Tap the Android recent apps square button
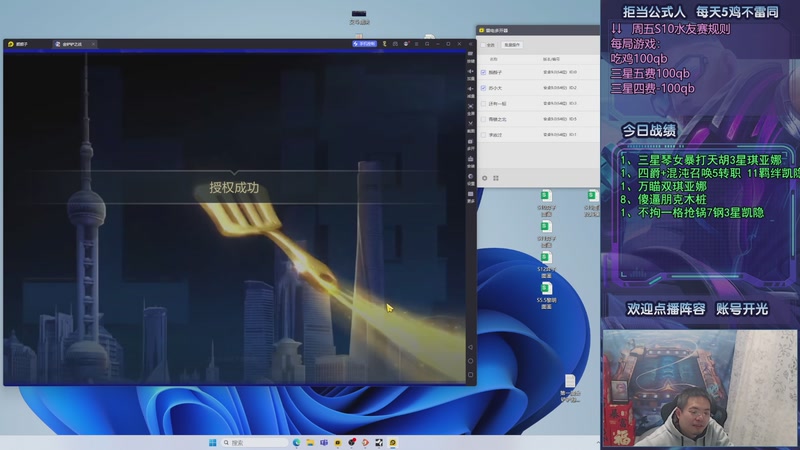The width and height of the screenshot is (800, 450). click(x=470, y=375)
